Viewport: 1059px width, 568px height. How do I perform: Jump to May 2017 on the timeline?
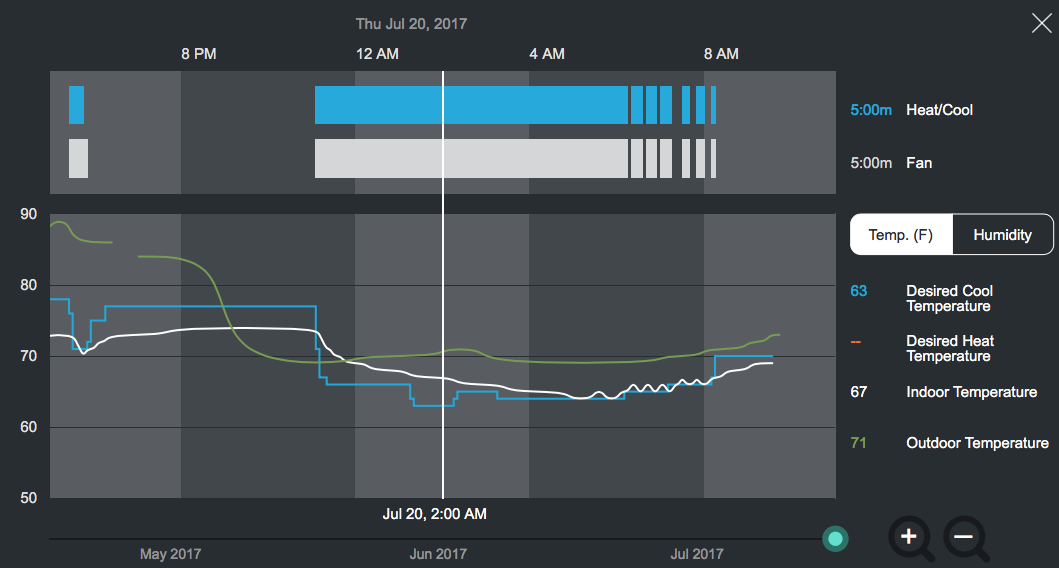pyautogui.click(x=171, y=553)
